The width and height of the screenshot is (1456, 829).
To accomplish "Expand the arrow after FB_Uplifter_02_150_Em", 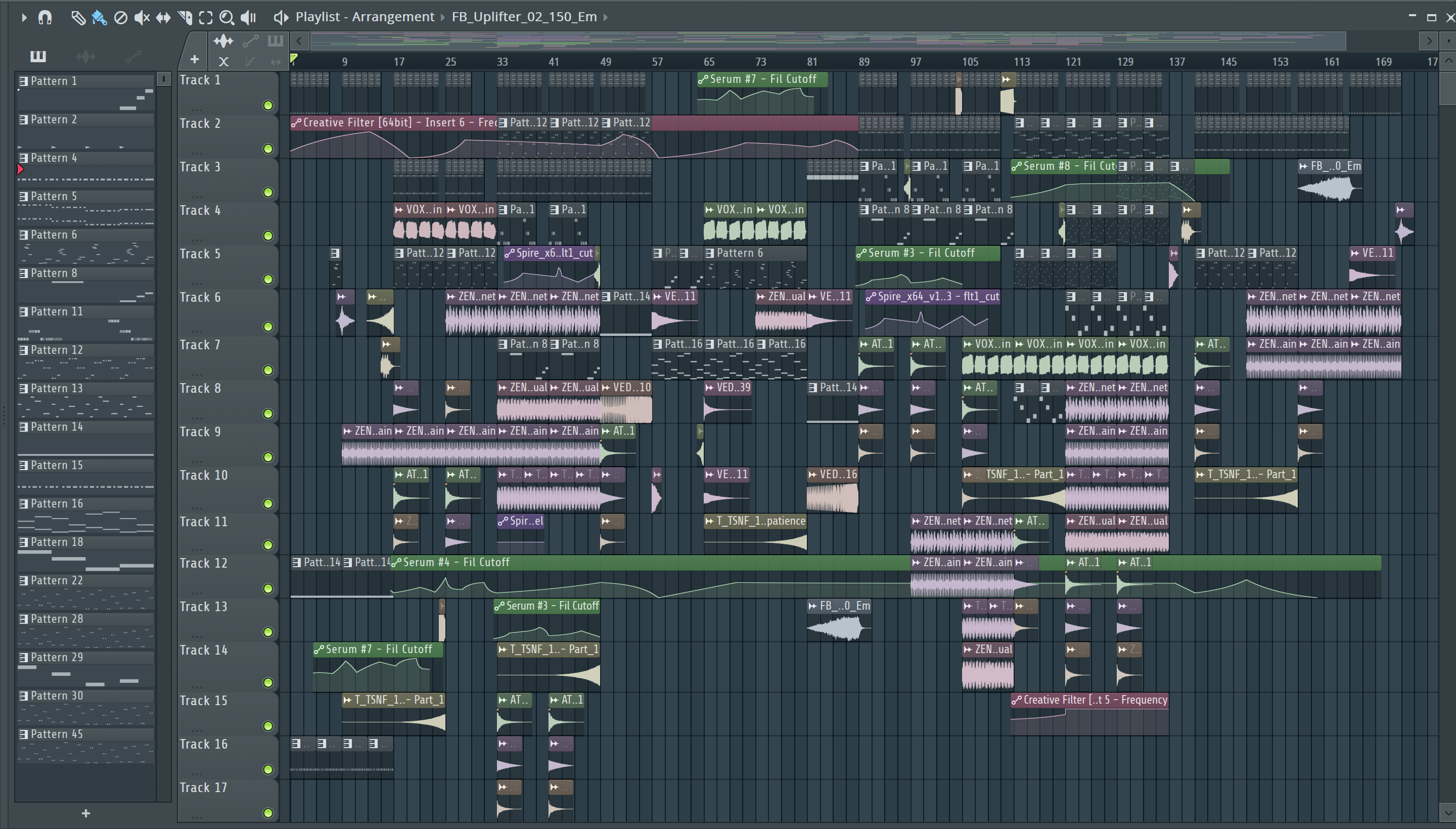I will pos(605,17).
